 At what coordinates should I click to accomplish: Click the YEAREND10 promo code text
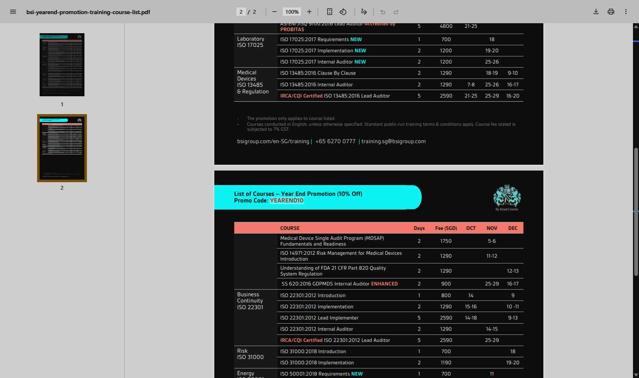(x=286, y=200)
